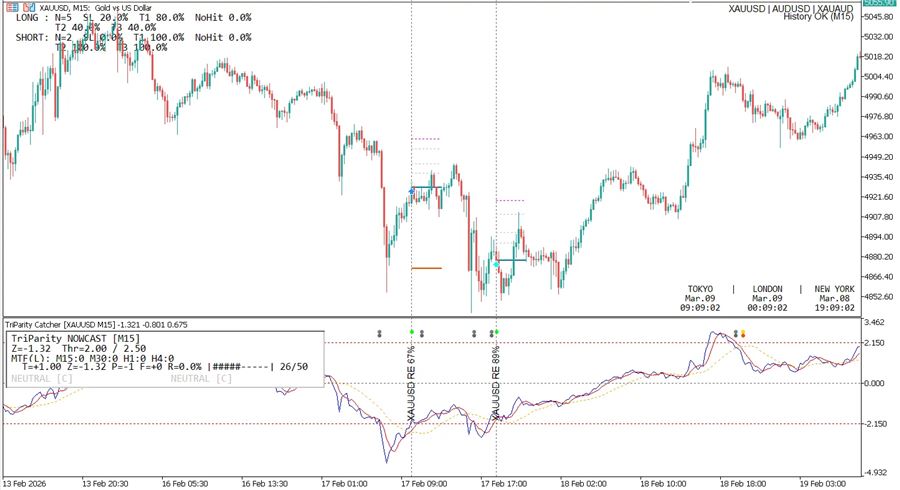900x490 pixels.
Task: Click the 26/50 progress bar readout
Action: coord(258,367)
